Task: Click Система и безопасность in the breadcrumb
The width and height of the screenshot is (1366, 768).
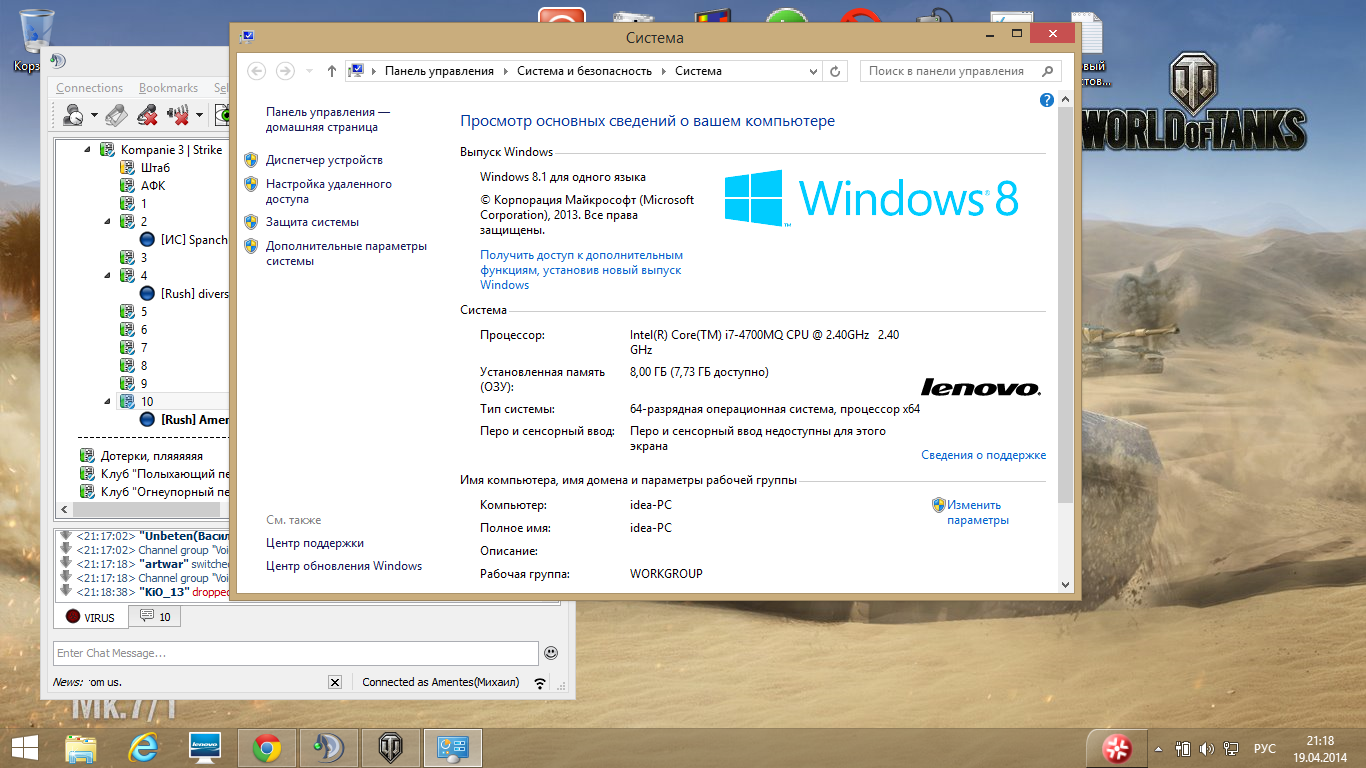Action: (x=584, y=71)
